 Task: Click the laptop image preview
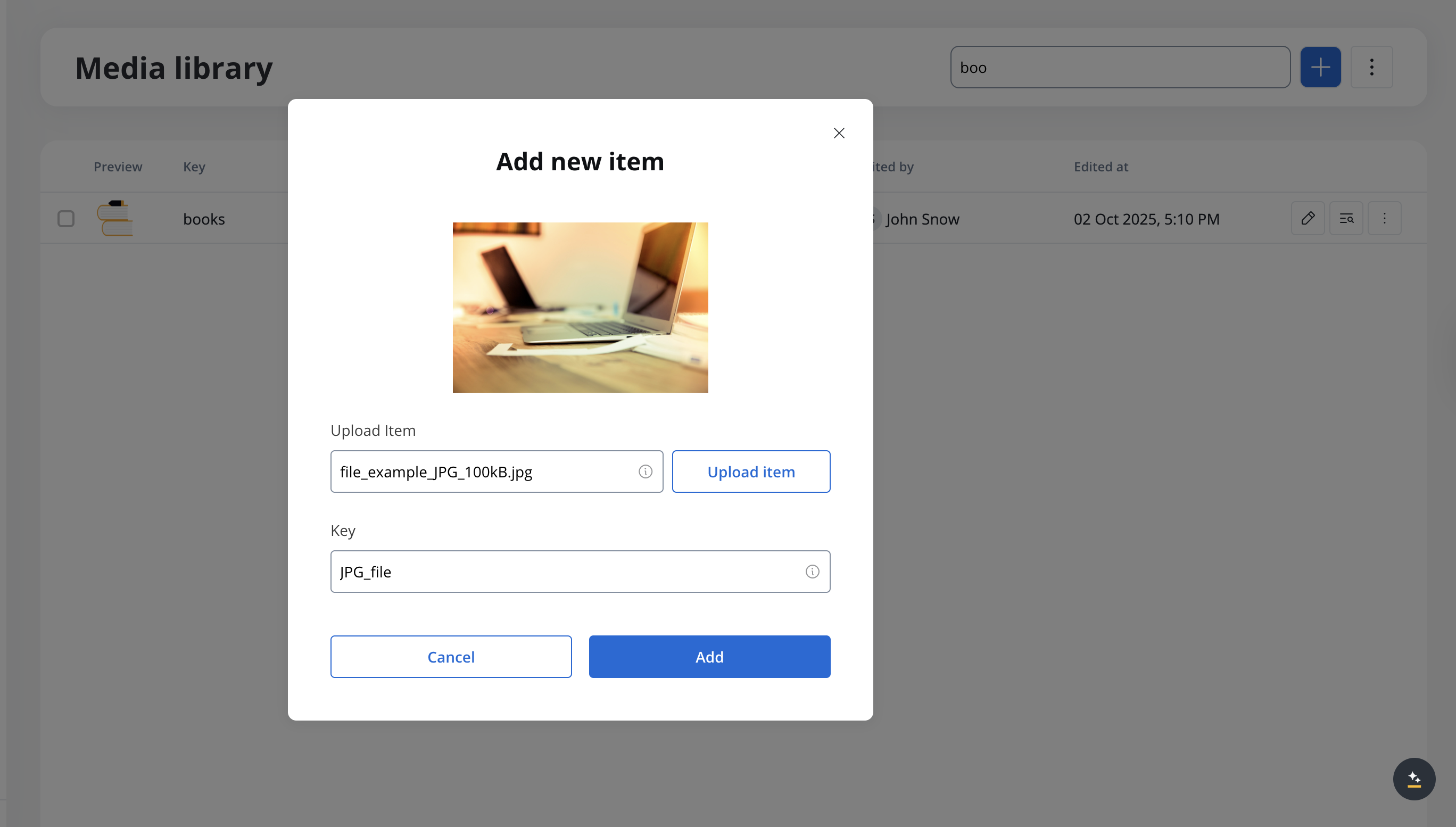[580, 307]
